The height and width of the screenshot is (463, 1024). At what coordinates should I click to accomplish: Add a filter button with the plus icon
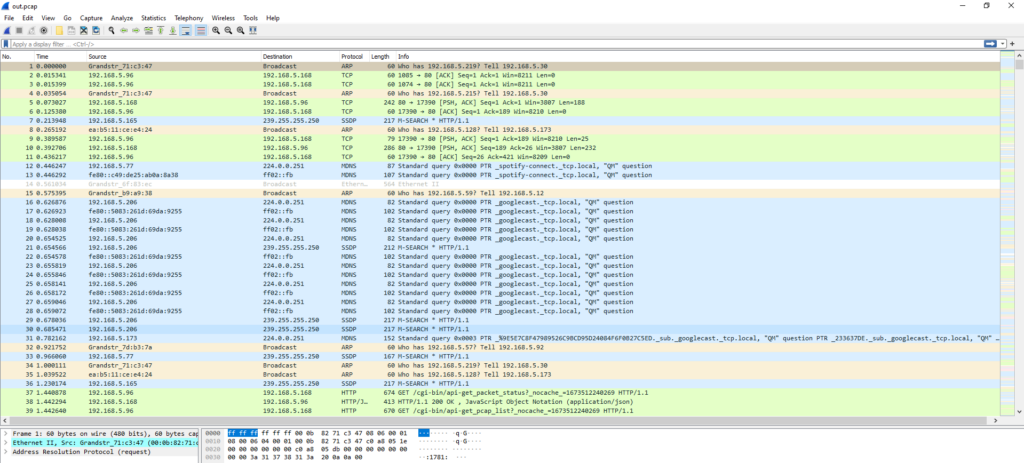point(1012,44)
